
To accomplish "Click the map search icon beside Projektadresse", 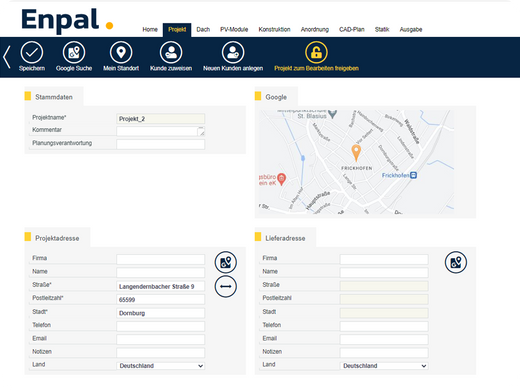I will coord(226,262).
